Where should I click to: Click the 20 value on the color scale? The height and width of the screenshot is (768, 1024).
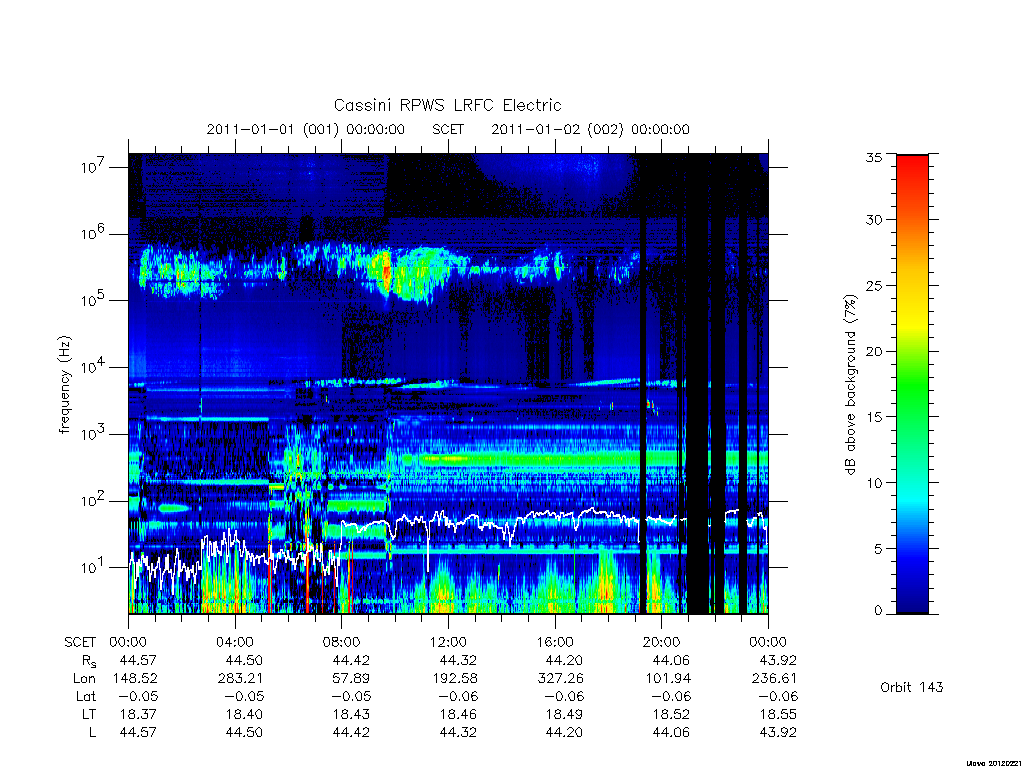click(873, 351)
